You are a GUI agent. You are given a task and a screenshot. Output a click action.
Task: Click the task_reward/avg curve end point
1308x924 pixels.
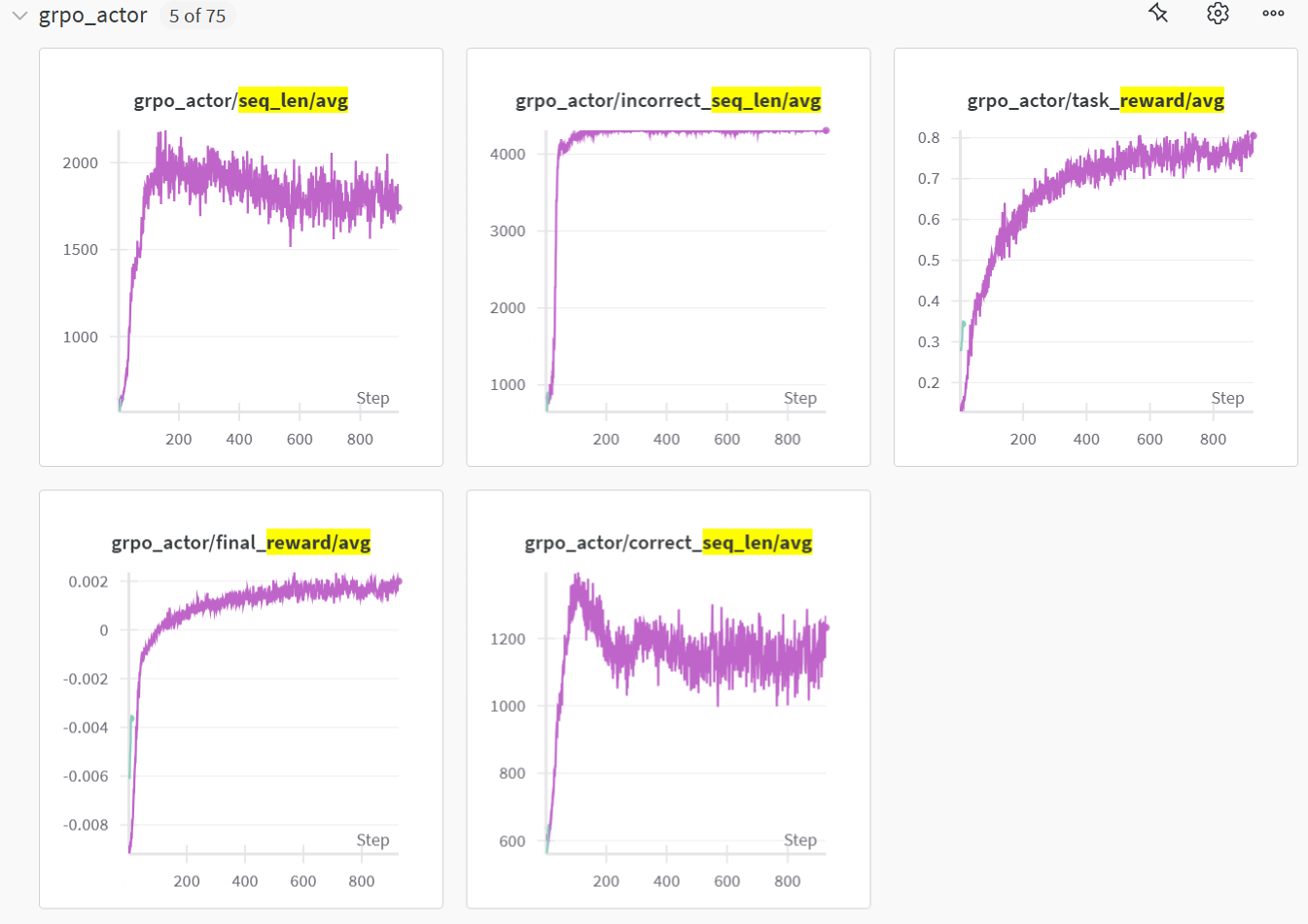[x=1253, y=136]
